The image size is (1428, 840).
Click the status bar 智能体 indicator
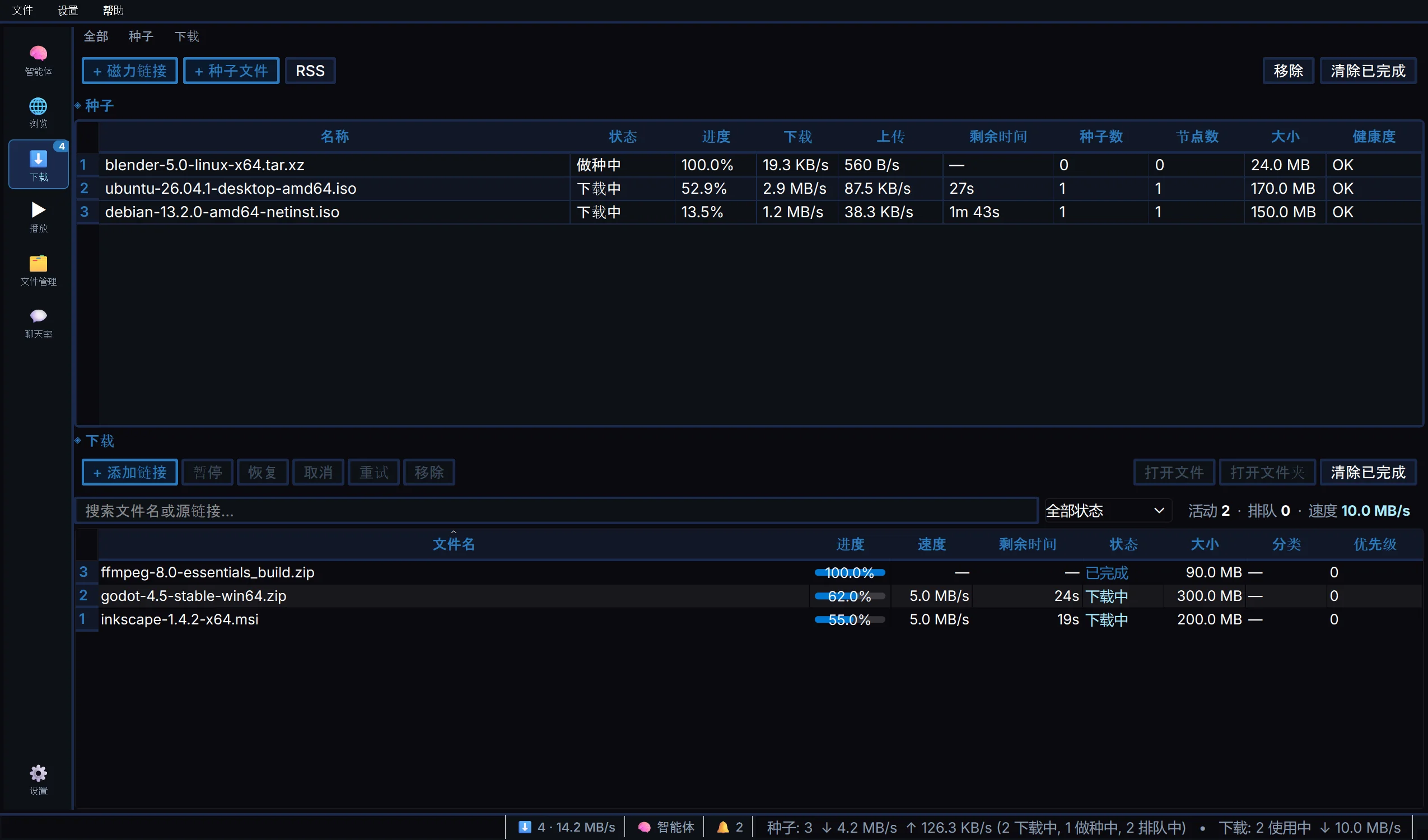coord(666,827)
